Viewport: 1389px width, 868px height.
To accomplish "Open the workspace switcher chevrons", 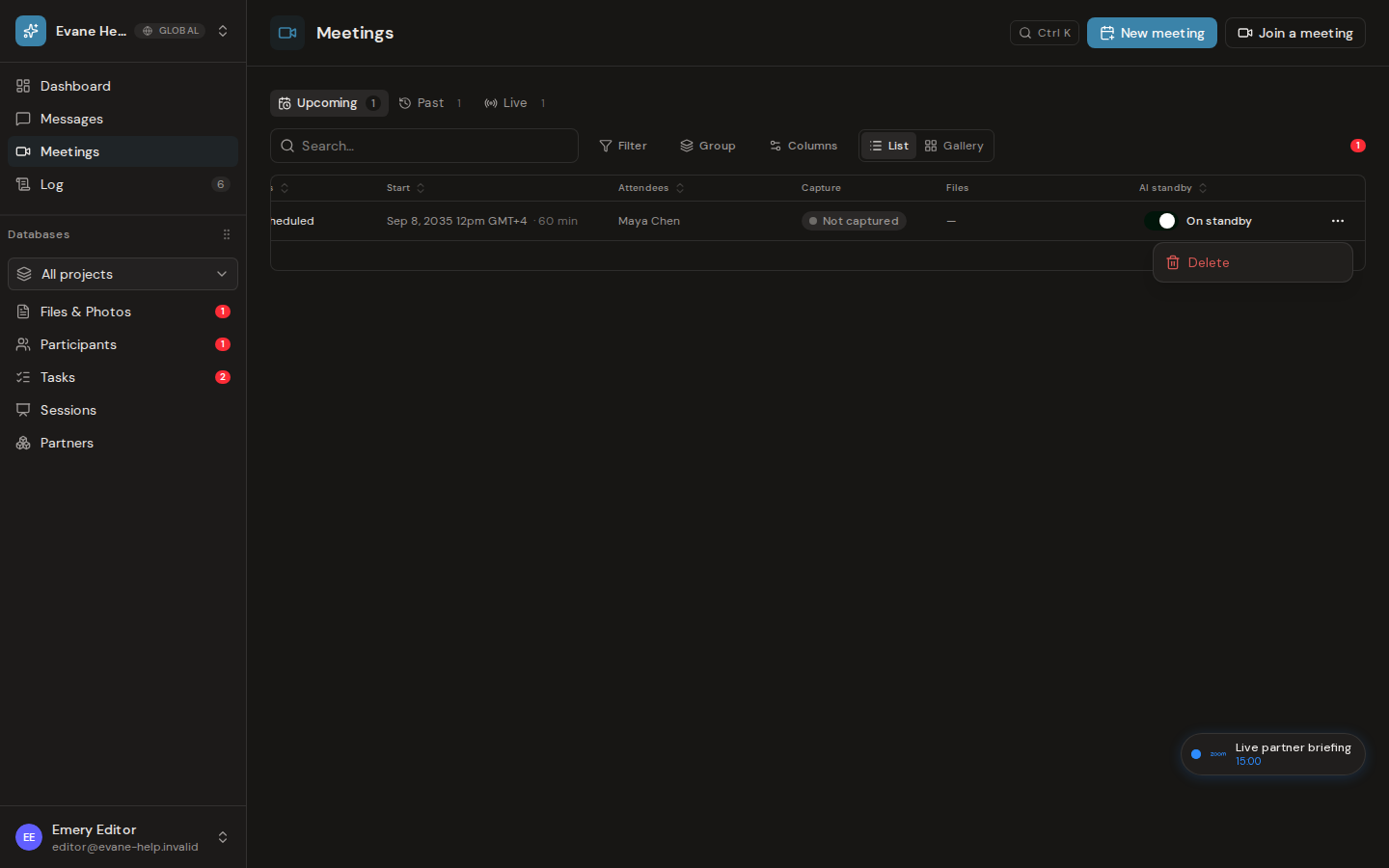I will [x=223, y=31].
